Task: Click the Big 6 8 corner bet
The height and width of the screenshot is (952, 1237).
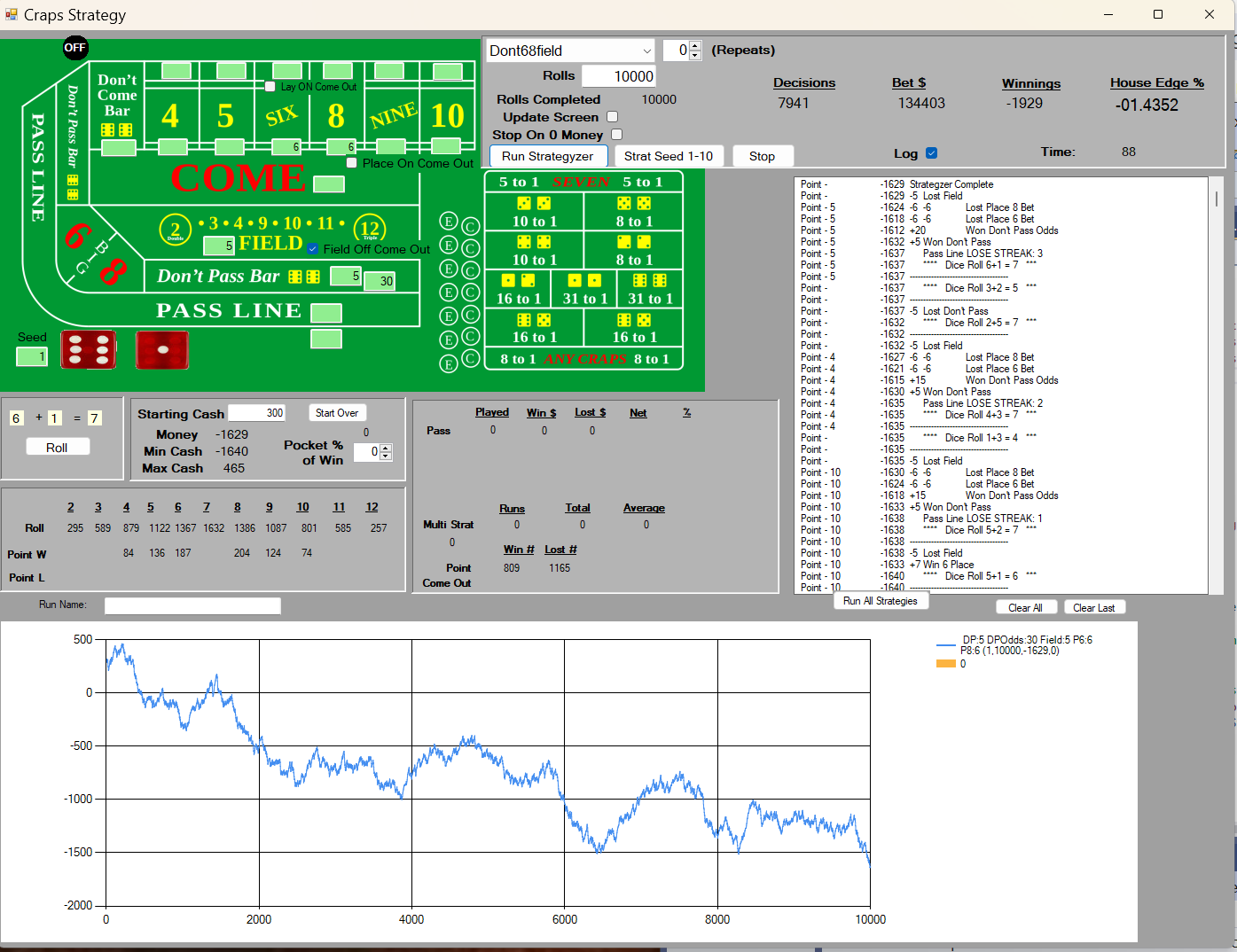Action: pos(92,253)
